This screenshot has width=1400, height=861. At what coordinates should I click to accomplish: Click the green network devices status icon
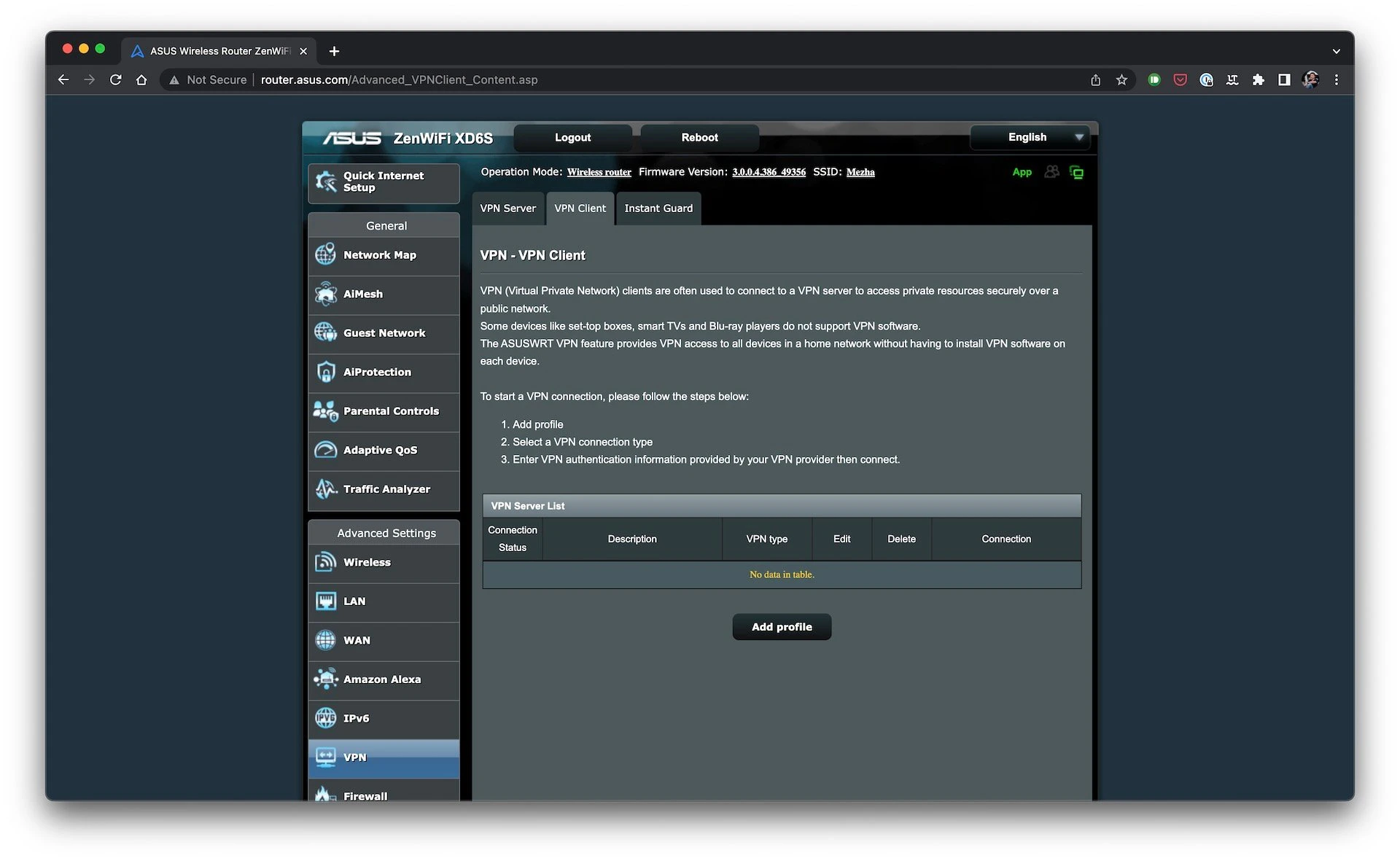pyautogui.click(x=1076, y=172)
